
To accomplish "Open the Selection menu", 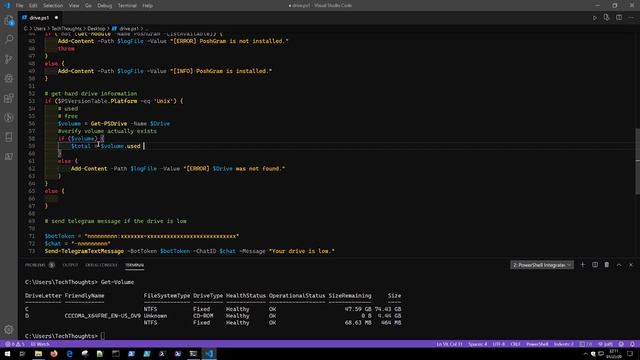I will (x=53, y=6).
